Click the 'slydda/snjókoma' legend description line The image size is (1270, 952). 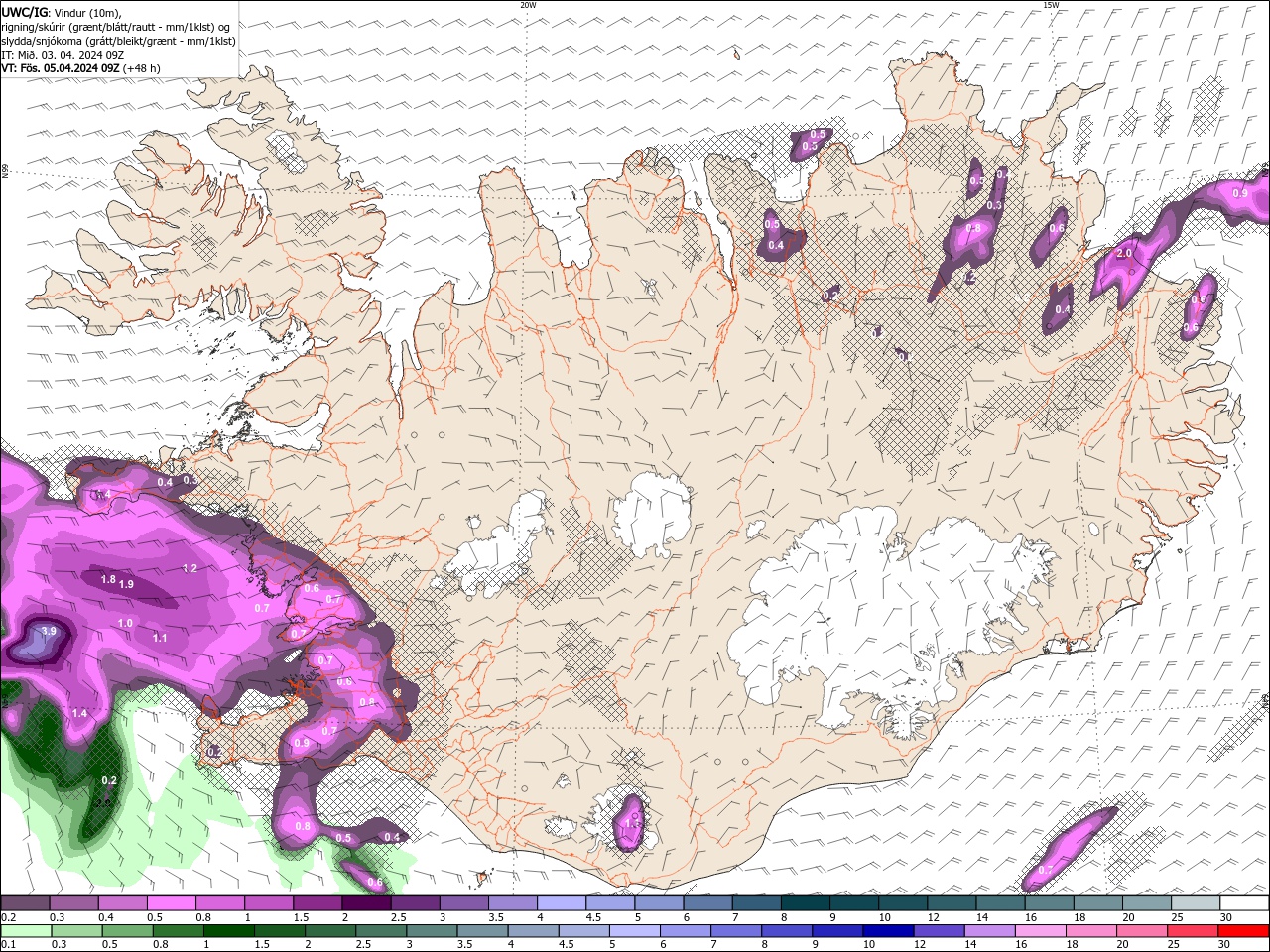coord(118,41)
